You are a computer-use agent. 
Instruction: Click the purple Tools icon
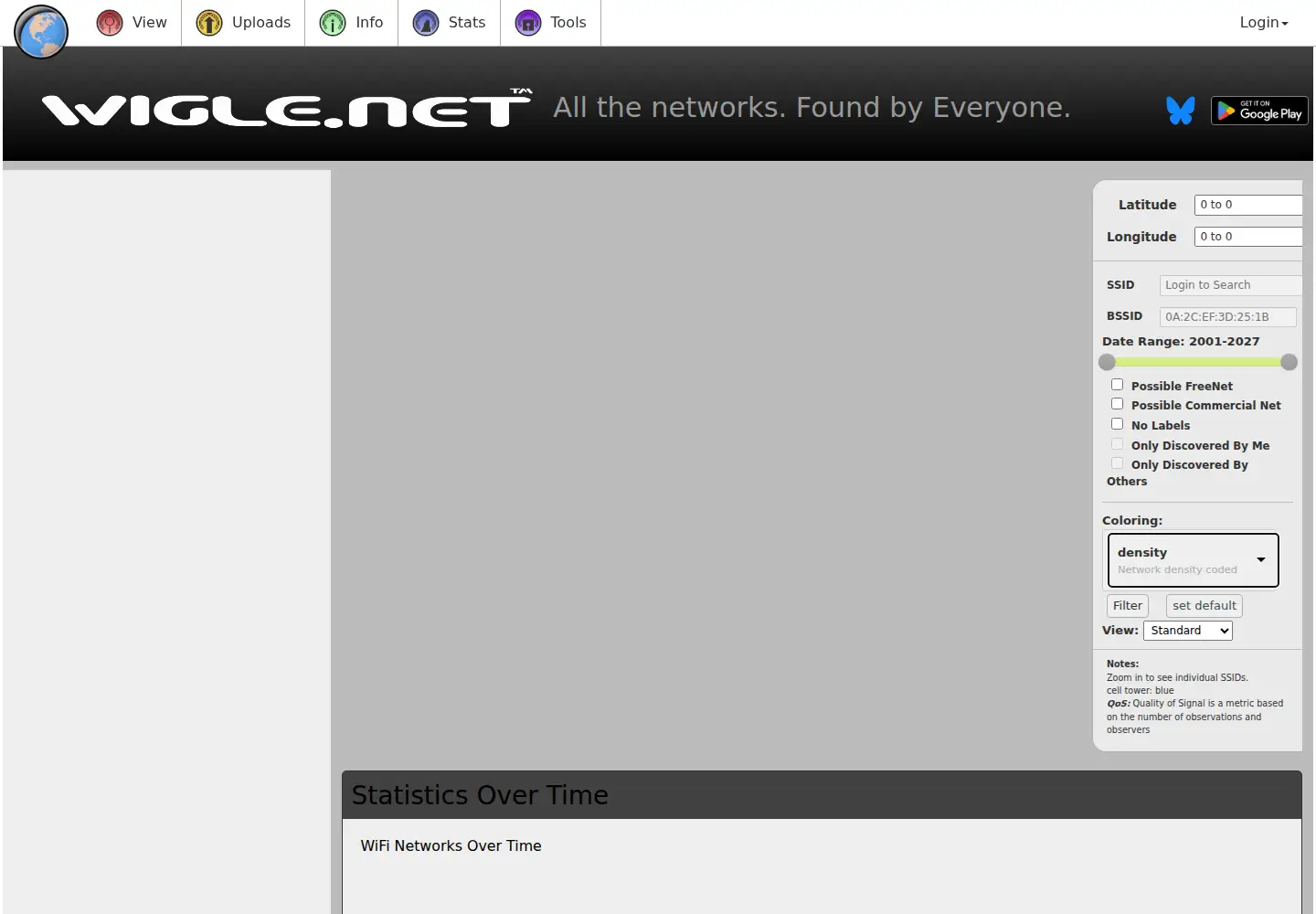coord(528,23)
